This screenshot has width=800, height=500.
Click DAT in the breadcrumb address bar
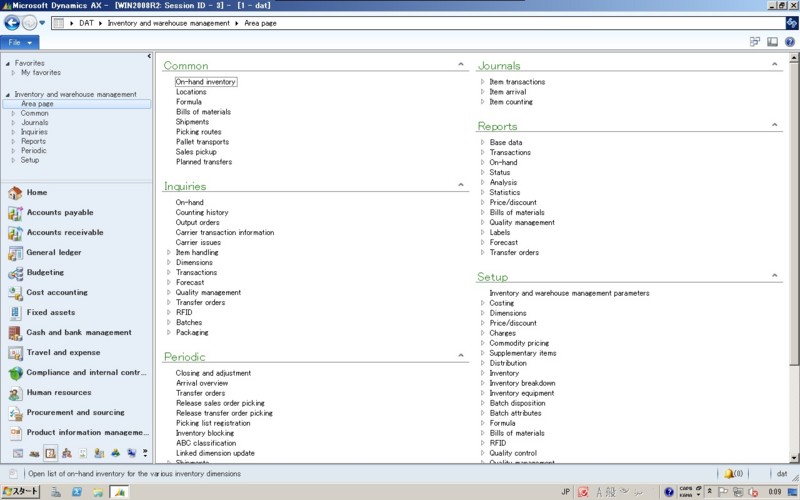click(x=86, y=23)
